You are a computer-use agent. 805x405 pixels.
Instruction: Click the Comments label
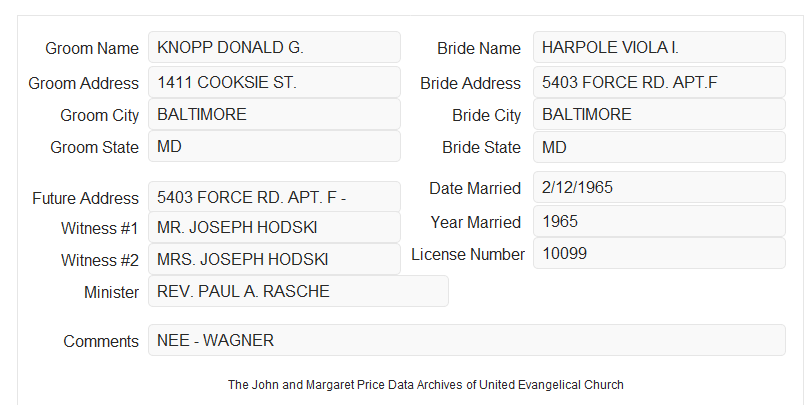(x=101, y=341)
